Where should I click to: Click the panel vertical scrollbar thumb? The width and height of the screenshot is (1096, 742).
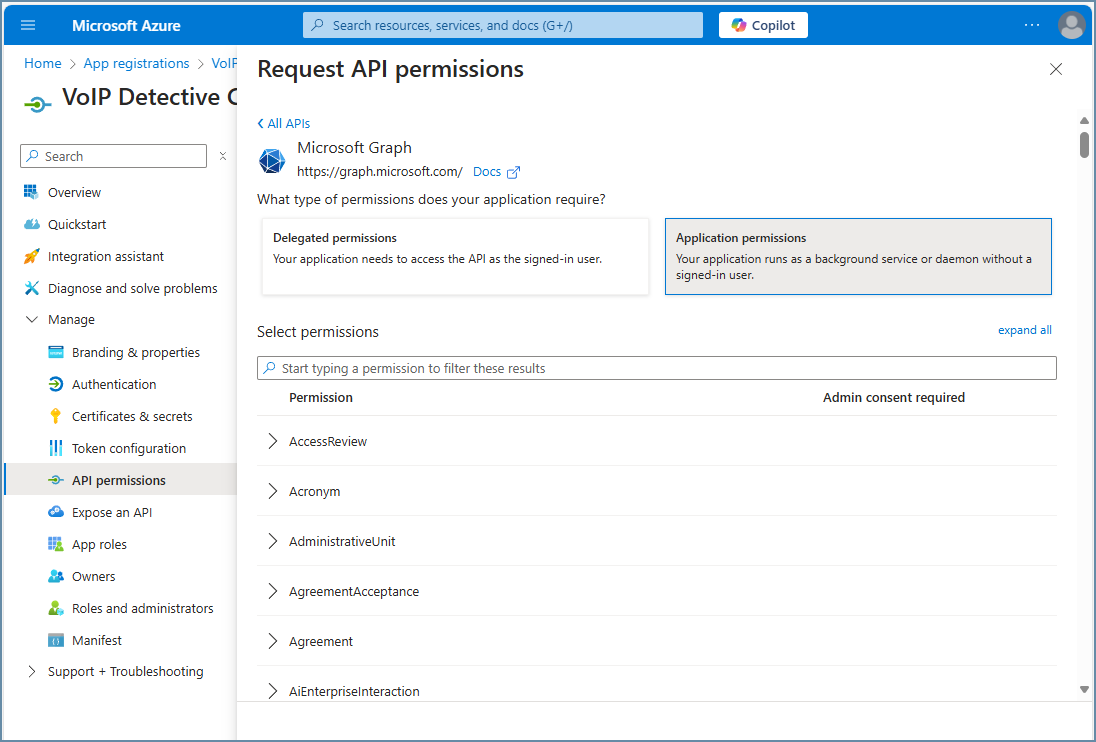[1084, 145]
